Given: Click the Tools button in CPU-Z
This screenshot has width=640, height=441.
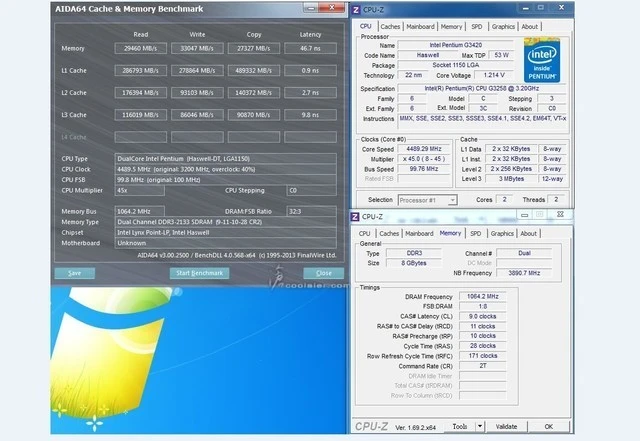Looking at the screenshot, I should pyautogui.click(x=460, y=426).
